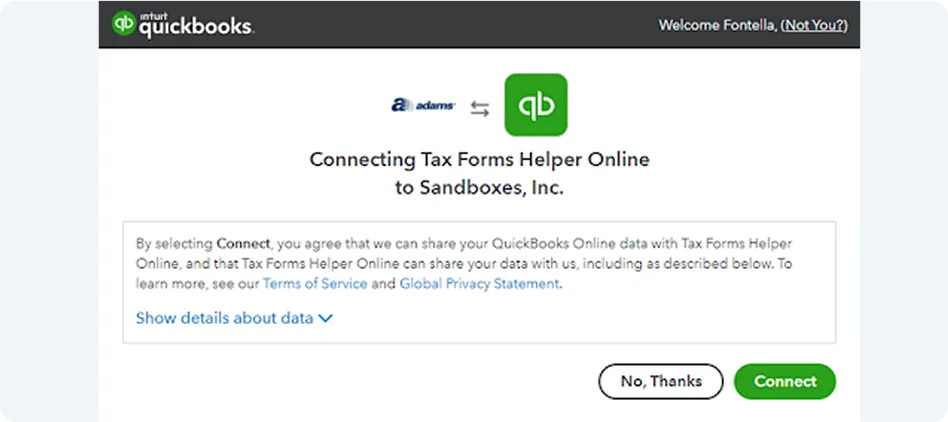Screen dimensions: 948x422
Task: Click the empty dark header bar area
Action: pyautogui.click(x=453, y=24)
